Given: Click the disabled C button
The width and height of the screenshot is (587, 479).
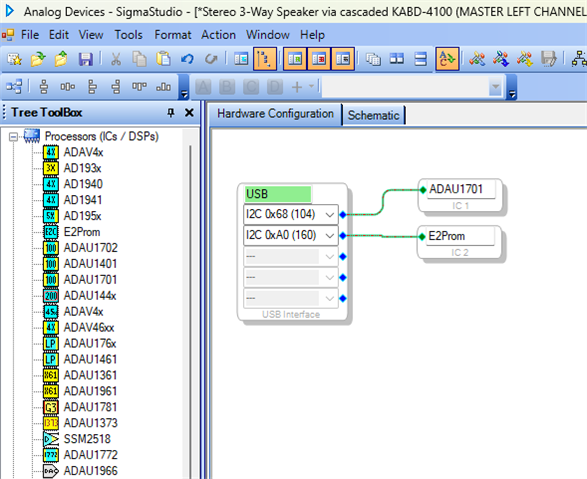Looking at the screenshot, I should [251, 87].
